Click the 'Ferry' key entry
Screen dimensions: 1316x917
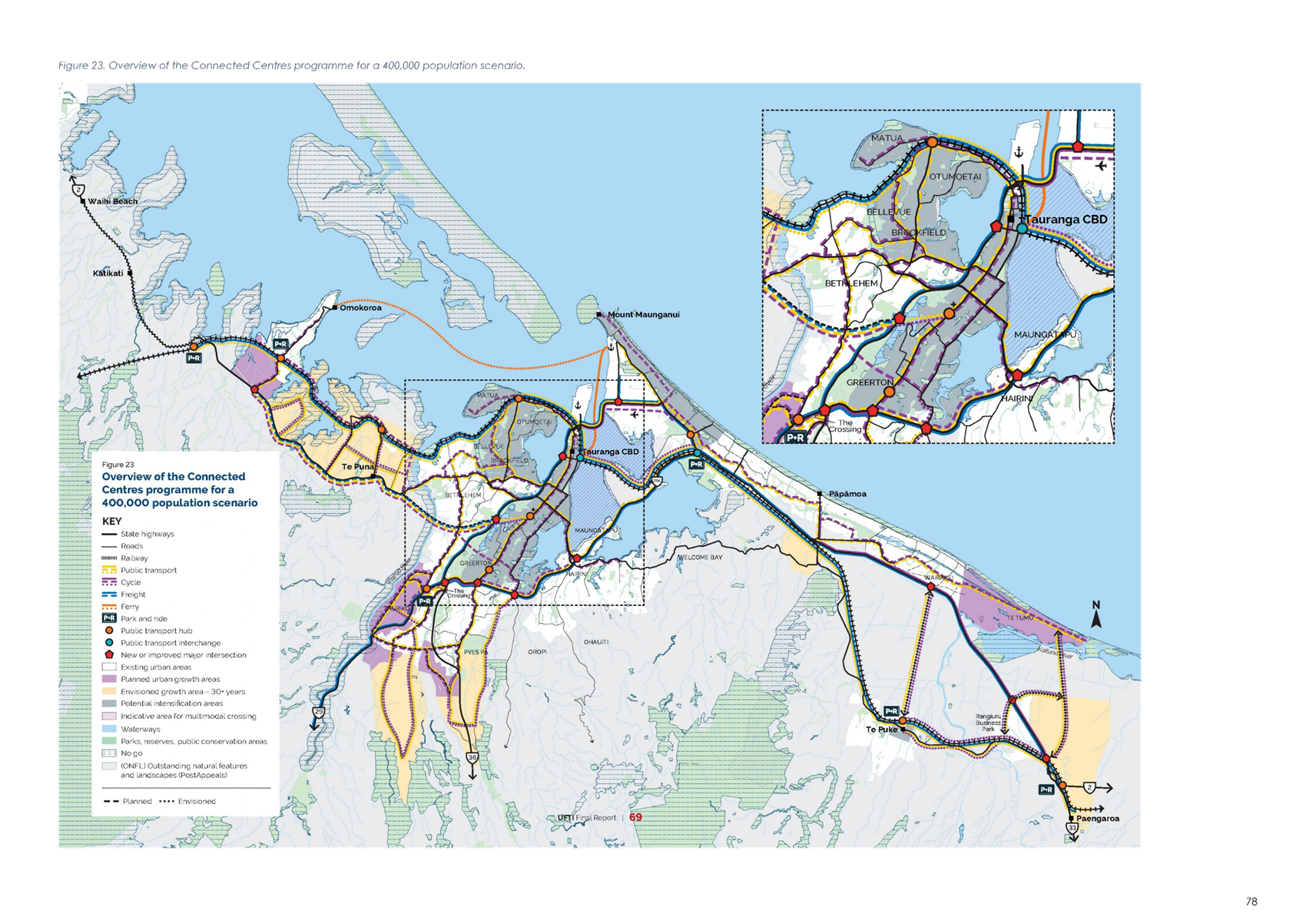point(130,607)
